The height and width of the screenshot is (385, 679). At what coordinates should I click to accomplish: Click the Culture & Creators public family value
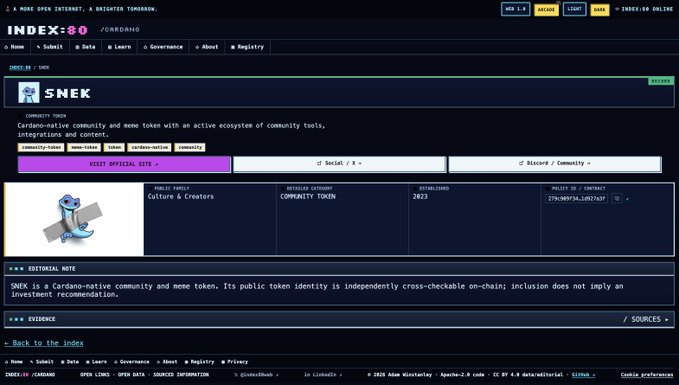pos(181,197)
